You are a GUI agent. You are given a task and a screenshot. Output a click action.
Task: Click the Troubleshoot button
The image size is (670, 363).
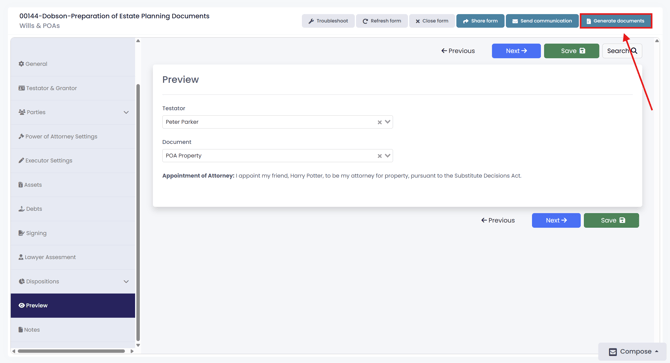pyautogui.click(x=328, y=21)
